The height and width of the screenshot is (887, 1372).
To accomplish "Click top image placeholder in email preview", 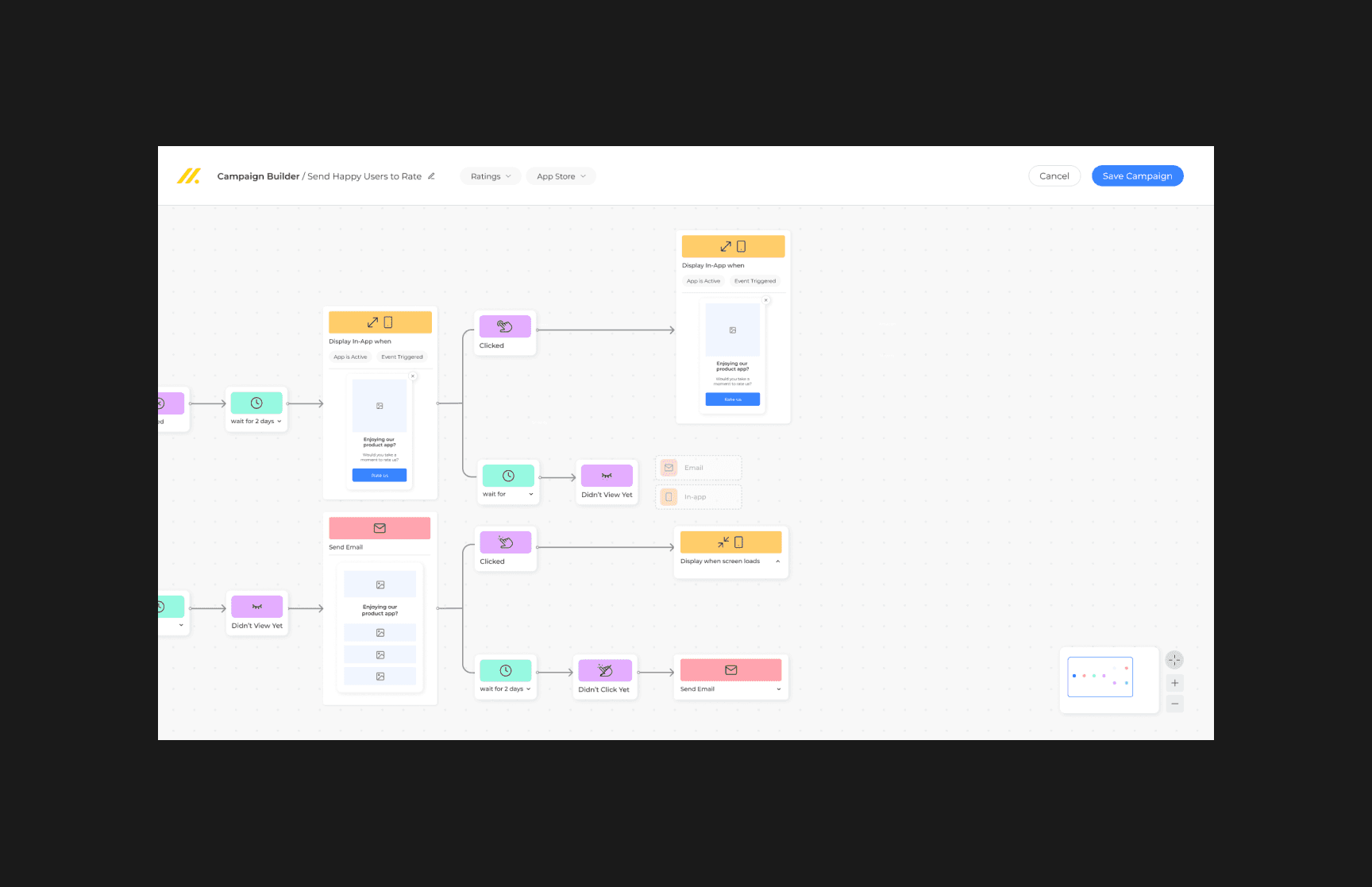I will (380, 584).
